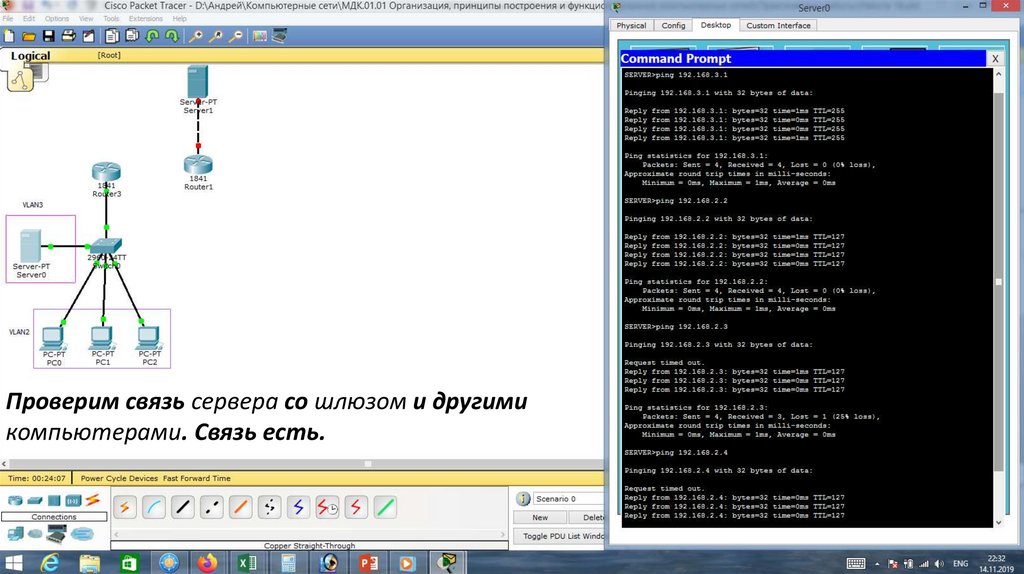Select the Hubs device category
Viewport: 1024px width, 574px height.
coord(54,501)
